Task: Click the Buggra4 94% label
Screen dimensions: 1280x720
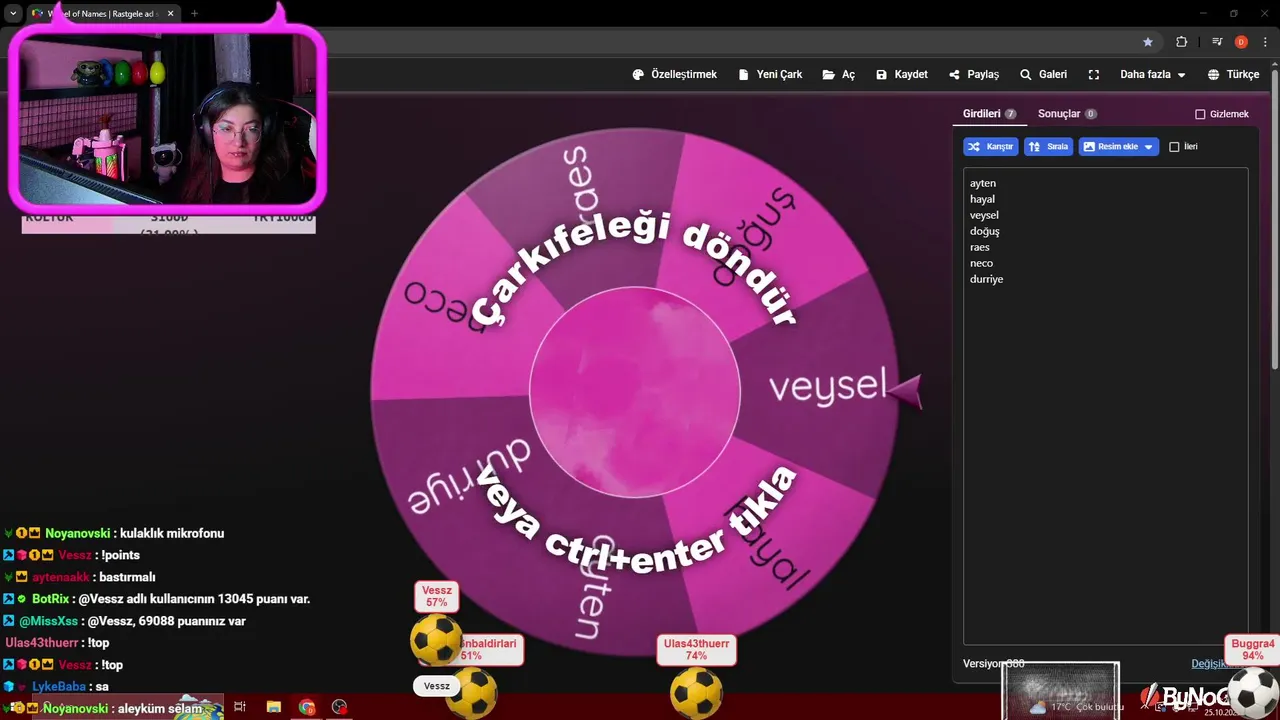Action: 1252,650
